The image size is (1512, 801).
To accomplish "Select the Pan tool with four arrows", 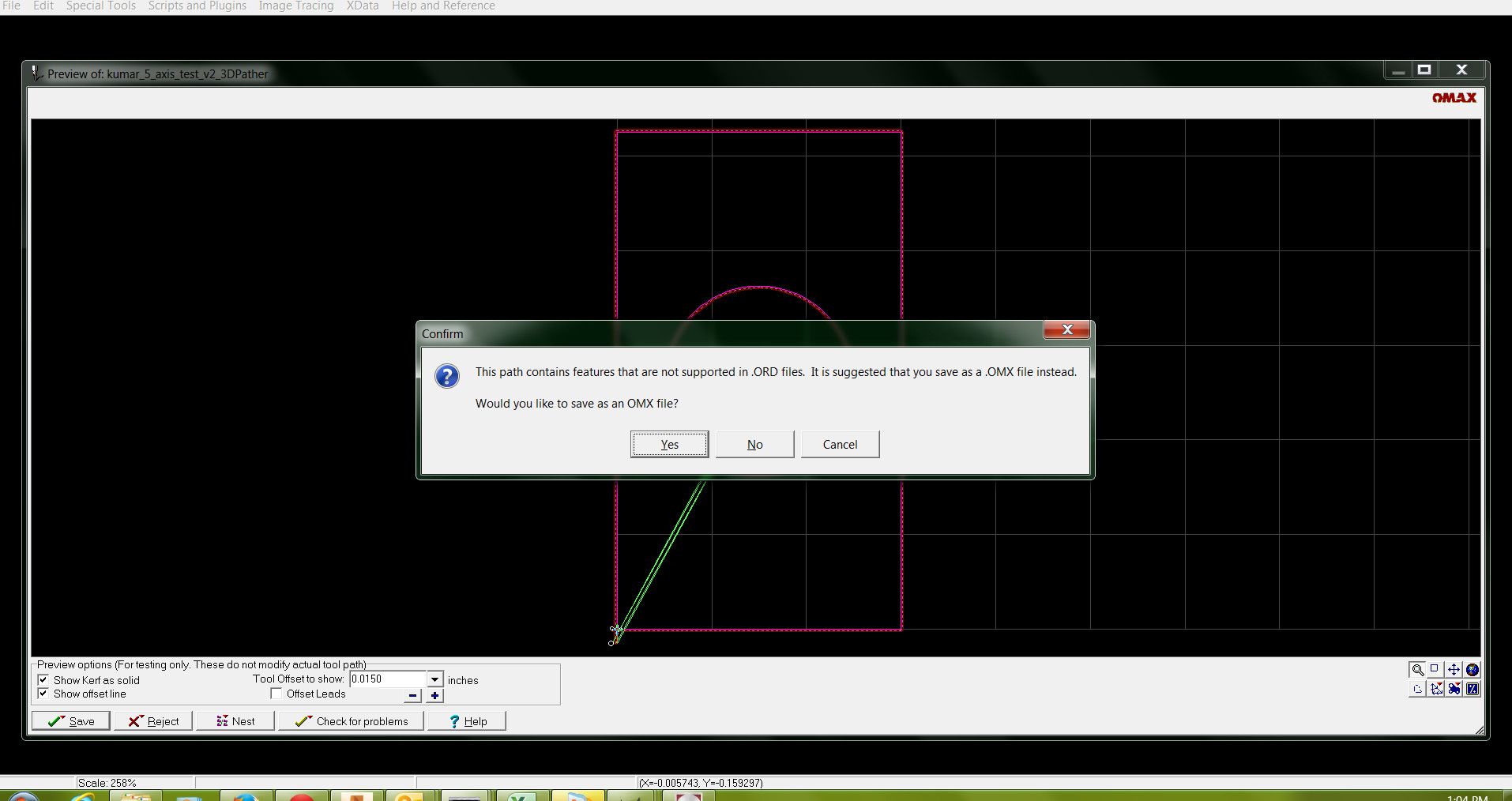I will (1454, 669).
